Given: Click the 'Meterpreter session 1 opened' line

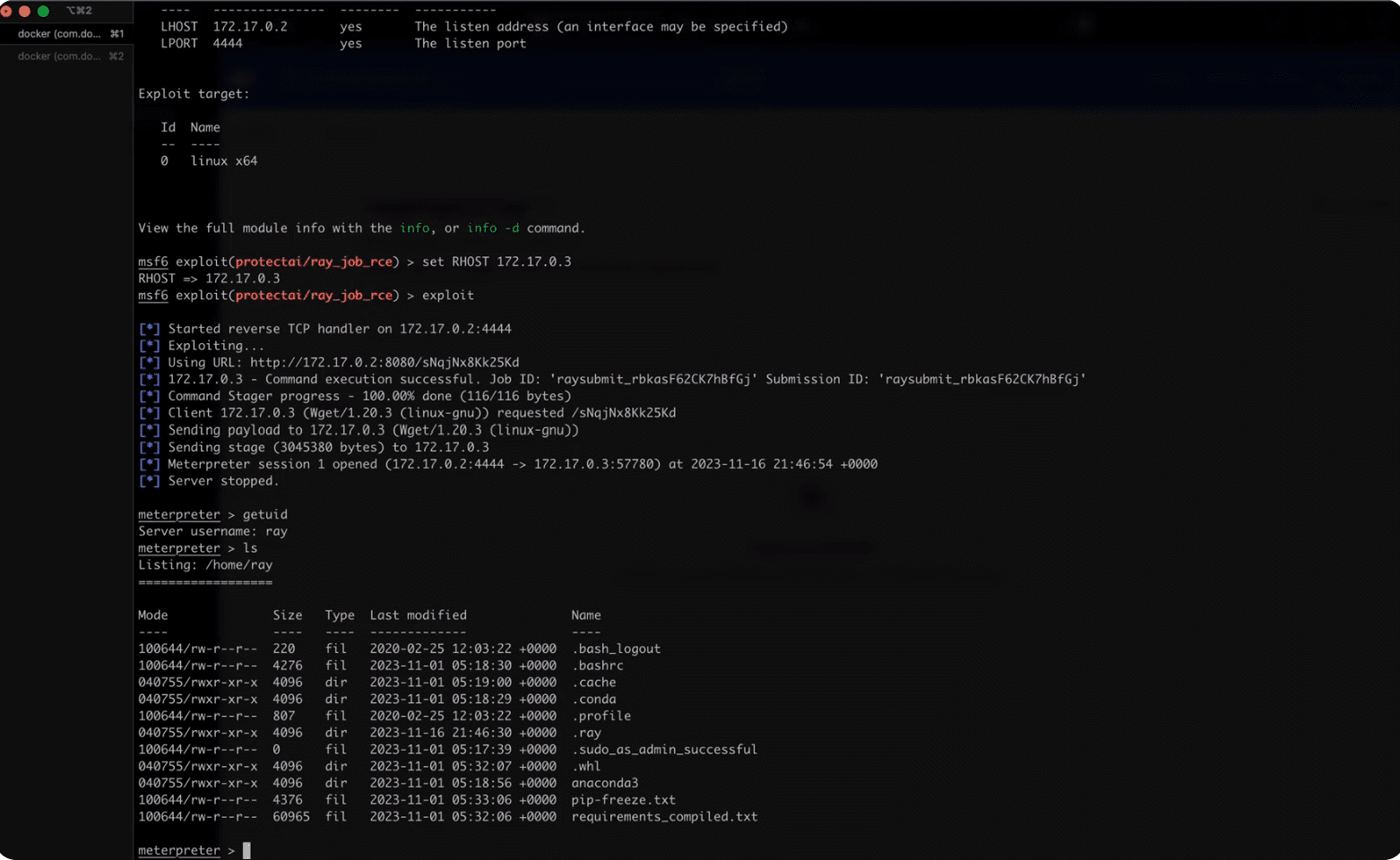Looking at the screenshot, I should coord(508,464).
